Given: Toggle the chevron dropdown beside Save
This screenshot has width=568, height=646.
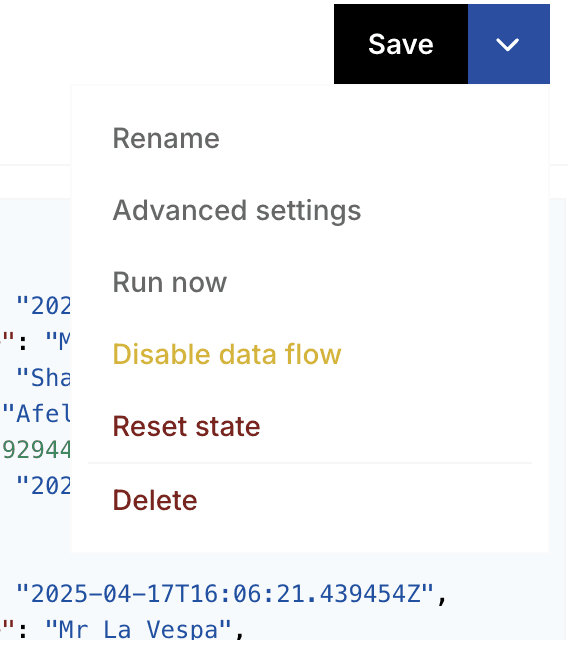Looking at the screenshot, I should (509, 44).
